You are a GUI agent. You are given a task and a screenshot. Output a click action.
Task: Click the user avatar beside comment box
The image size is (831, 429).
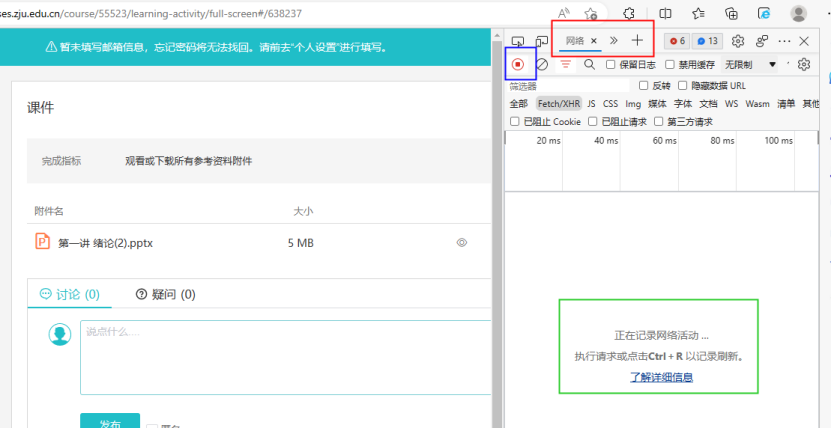click(x=60, y=334)
